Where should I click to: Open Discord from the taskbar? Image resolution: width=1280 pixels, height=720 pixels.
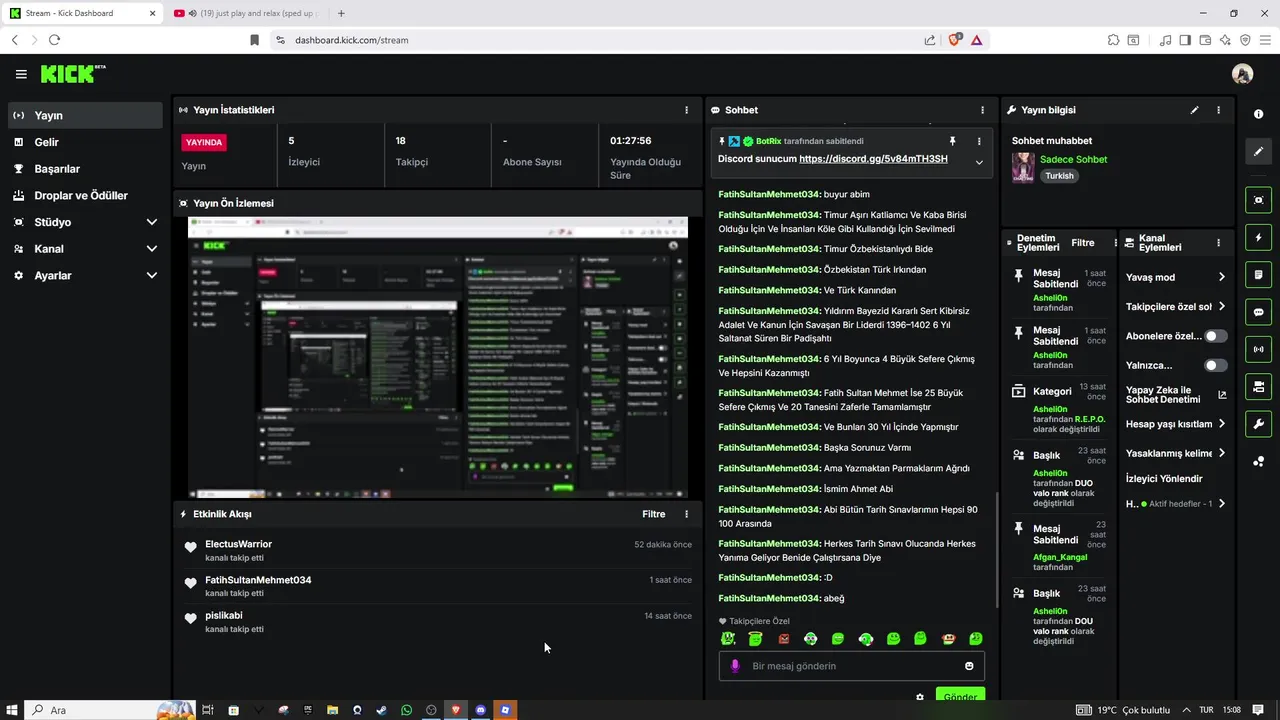tap(481, 710)
